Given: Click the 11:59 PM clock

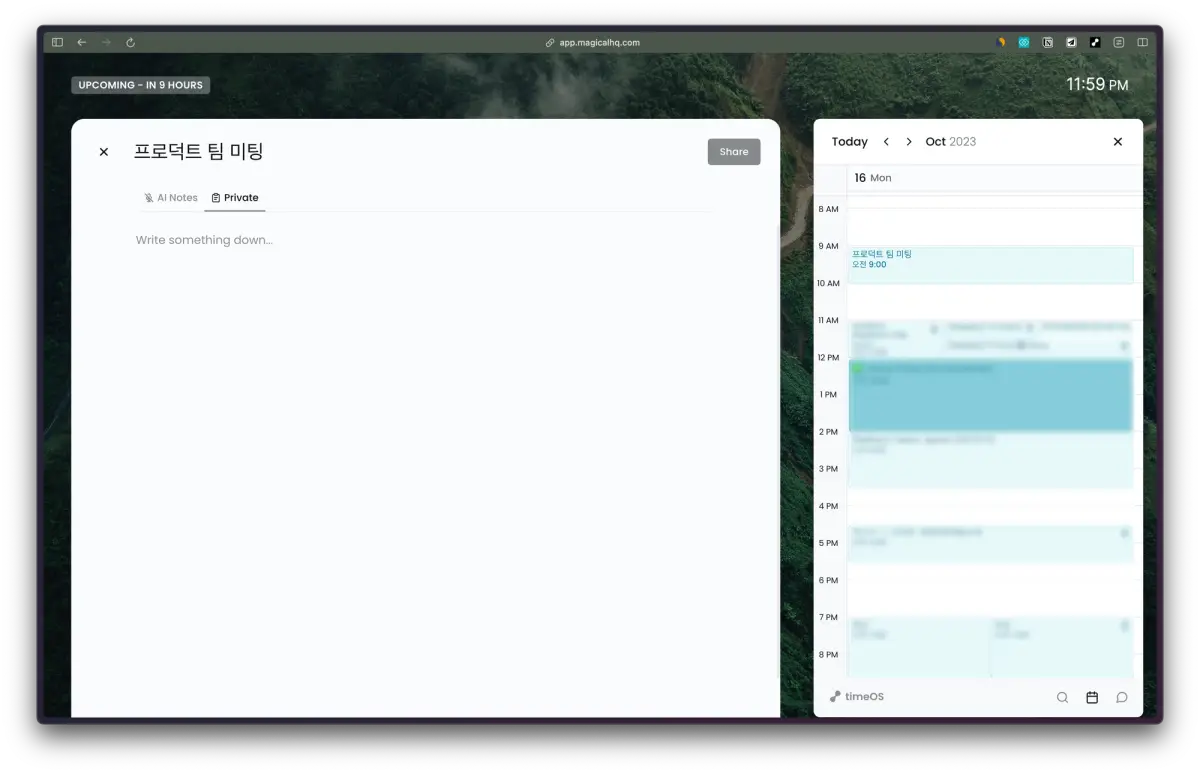Looking at the screenshot, I should pyautogui.click(x=1097, y=85).
